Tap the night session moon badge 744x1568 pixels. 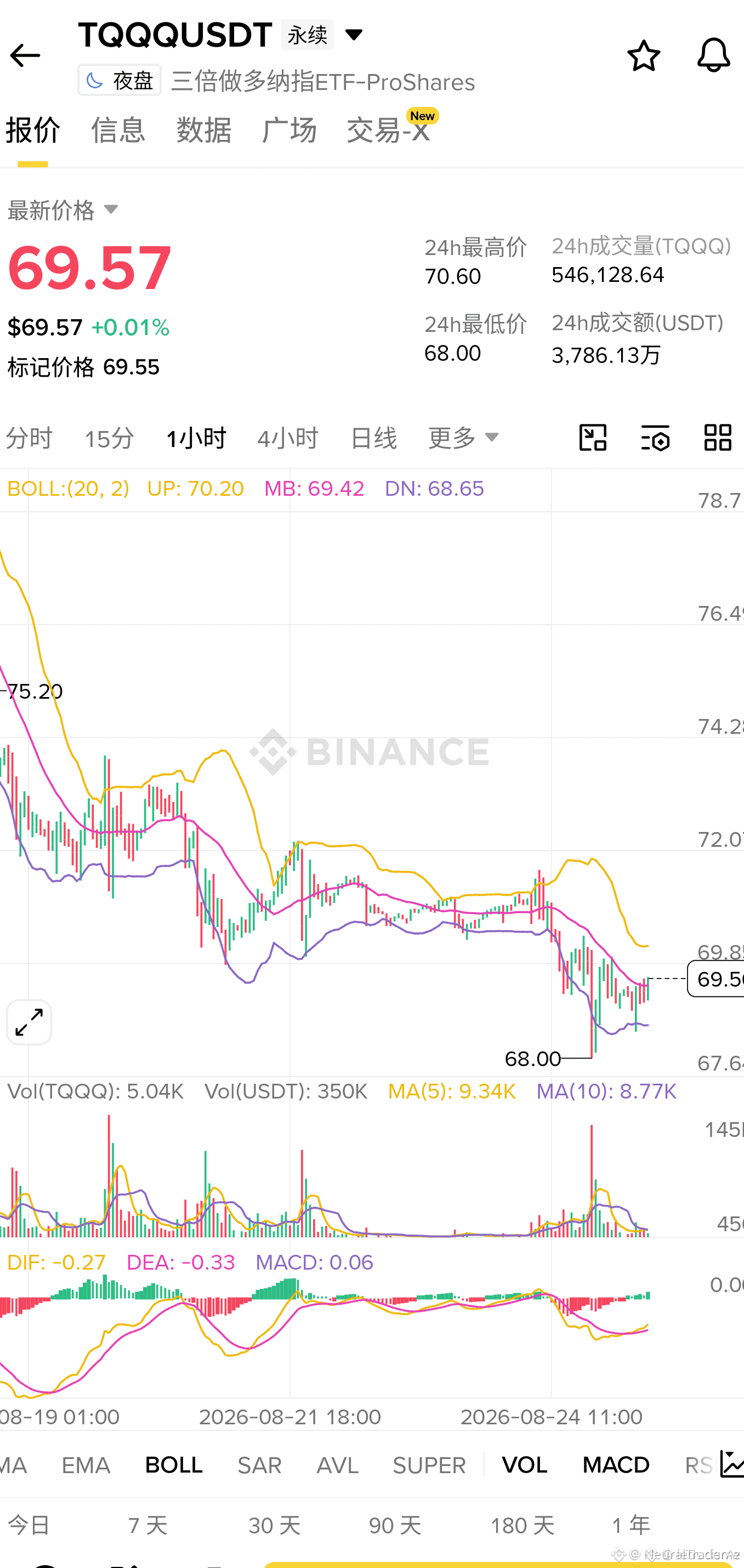click(119, 81)
